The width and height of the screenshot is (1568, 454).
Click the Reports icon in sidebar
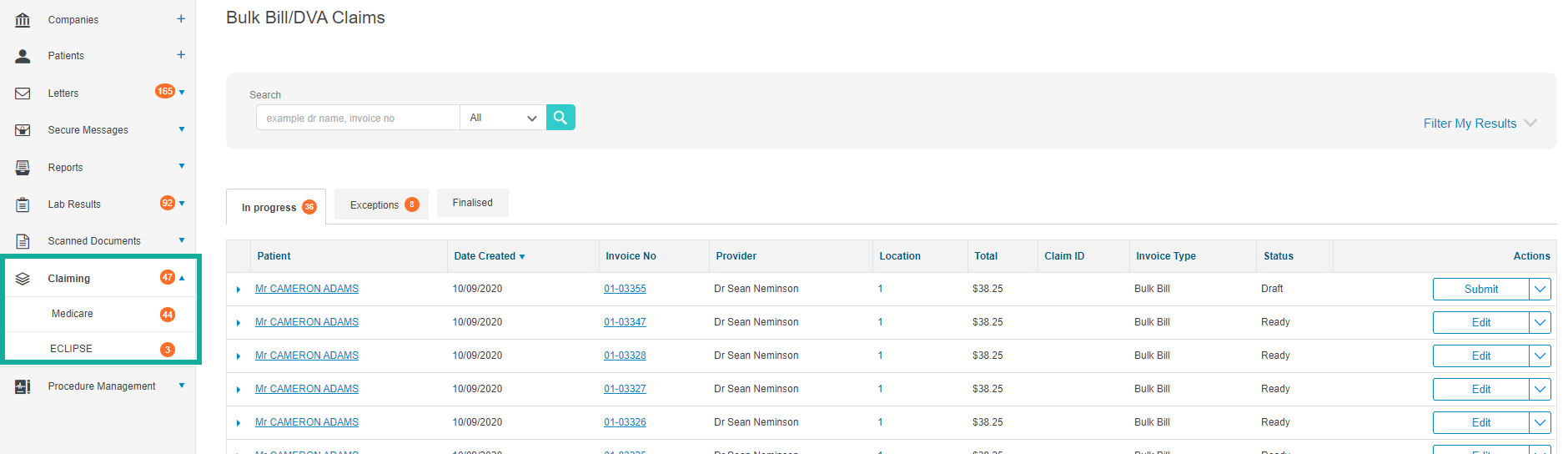(23, 167)
